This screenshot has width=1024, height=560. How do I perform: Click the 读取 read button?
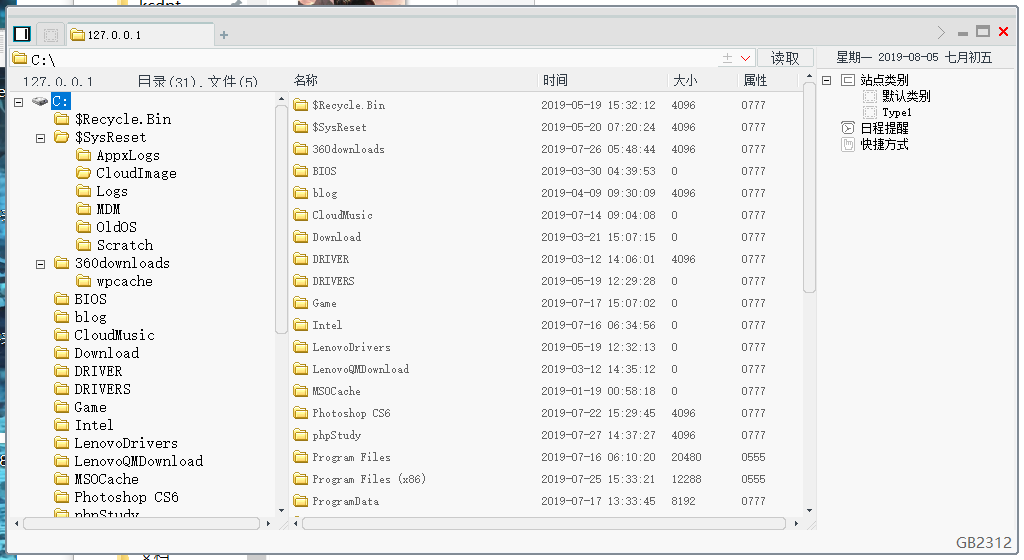[x=785, y=58]
